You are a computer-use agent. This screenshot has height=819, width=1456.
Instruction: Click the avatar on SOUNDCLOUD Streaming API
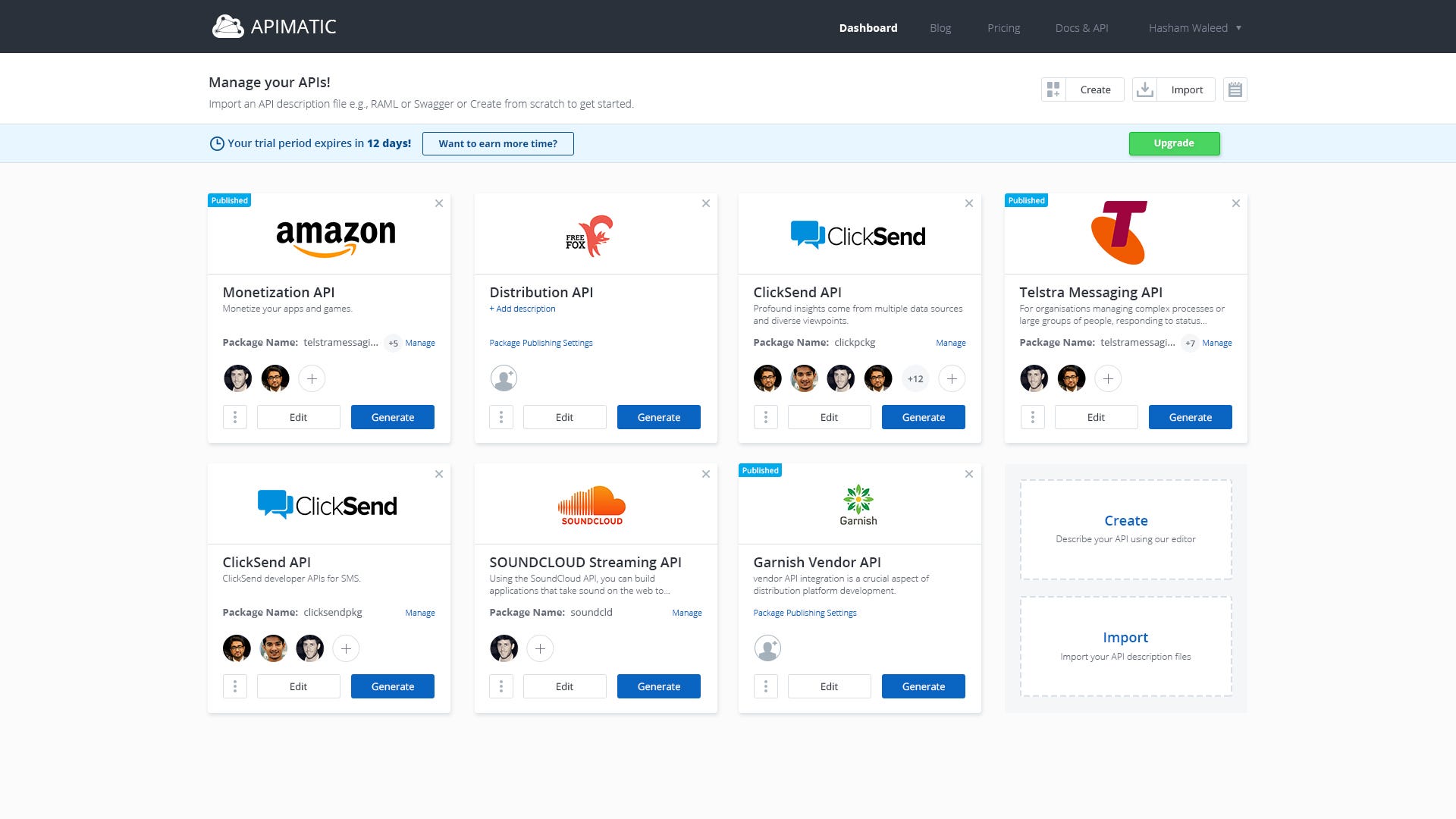tap(504, 648)
